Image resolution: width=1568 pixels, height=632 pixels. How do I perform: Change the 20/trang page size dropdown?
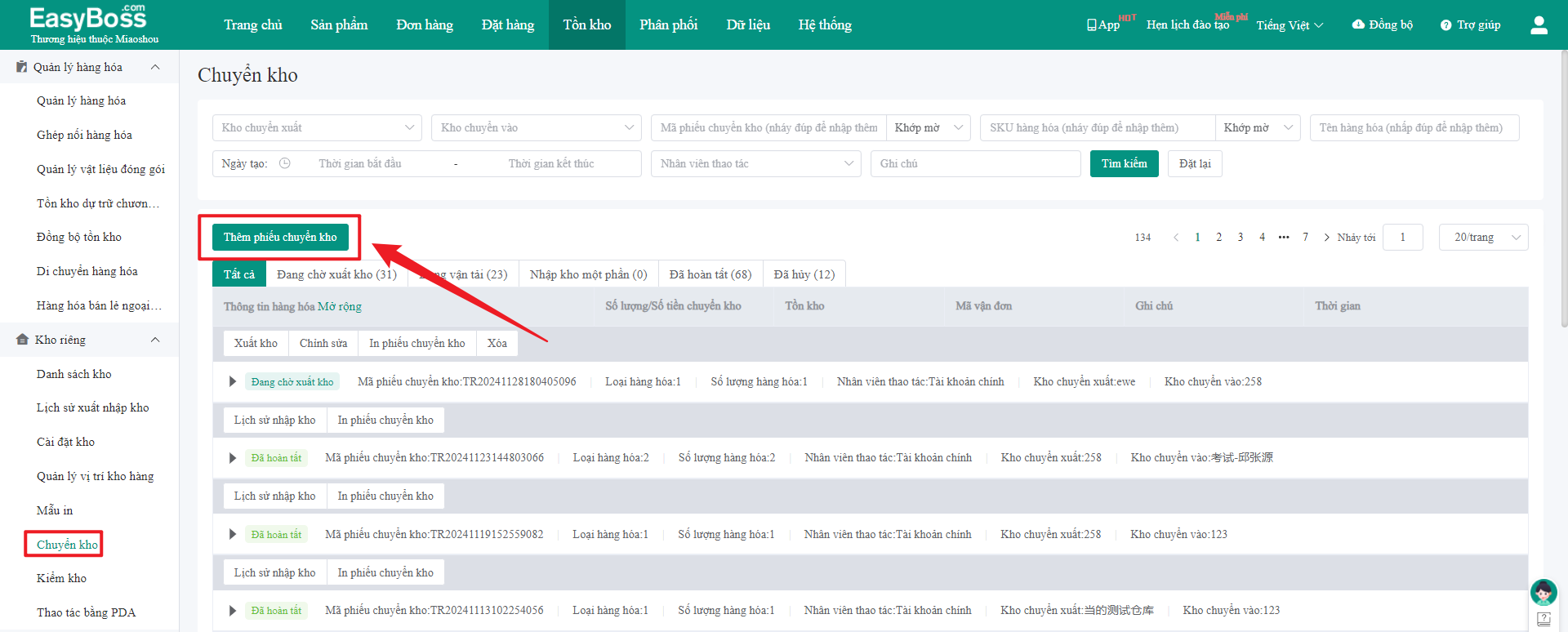point(1483,238)
